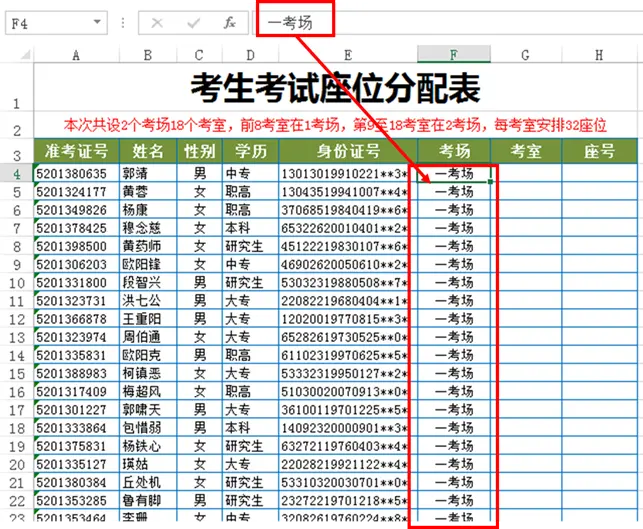Click the 学历 header cell
The image size is (643, 529).
click(250, 151)
